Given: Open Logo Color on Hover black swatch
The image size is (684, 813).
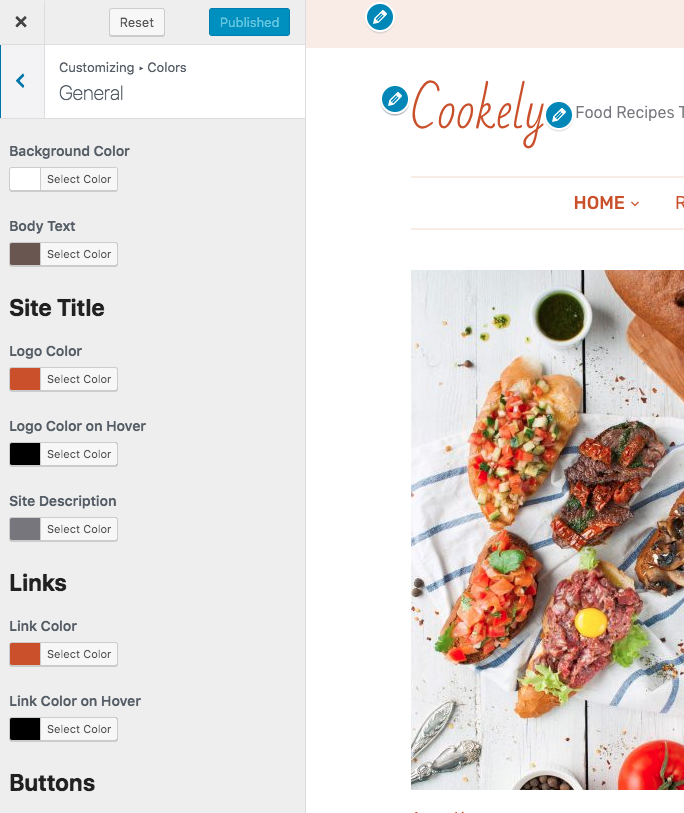Looking at the screenshot, I should click(x=25, y=455).
